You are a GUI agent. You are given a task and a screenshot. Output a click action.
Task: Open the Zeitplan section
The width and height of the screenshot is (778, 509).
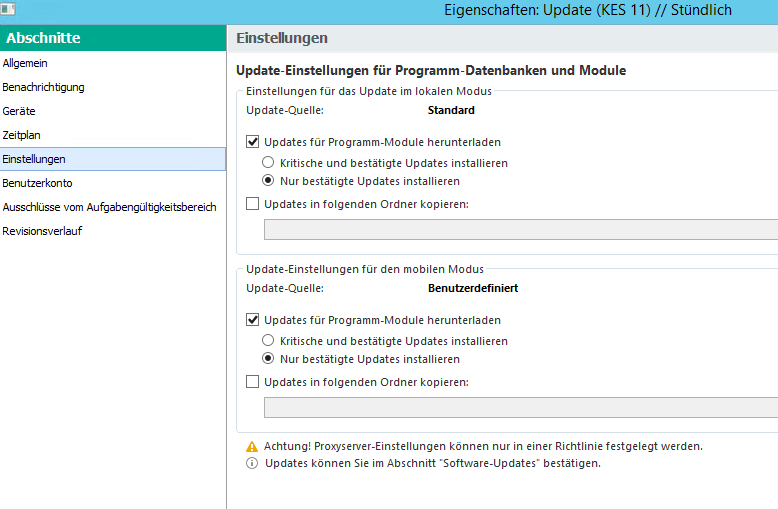[22, 135]
